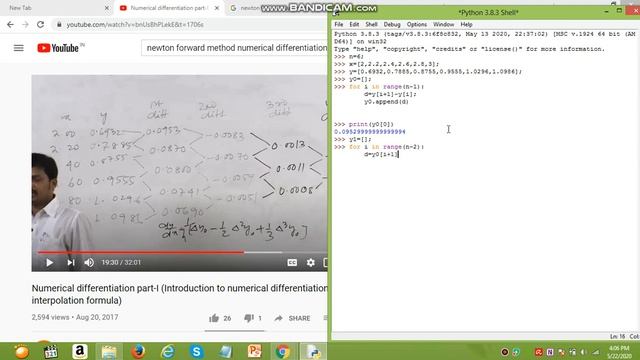Launch Firefox from the taskbar

[x=138, y=351]
